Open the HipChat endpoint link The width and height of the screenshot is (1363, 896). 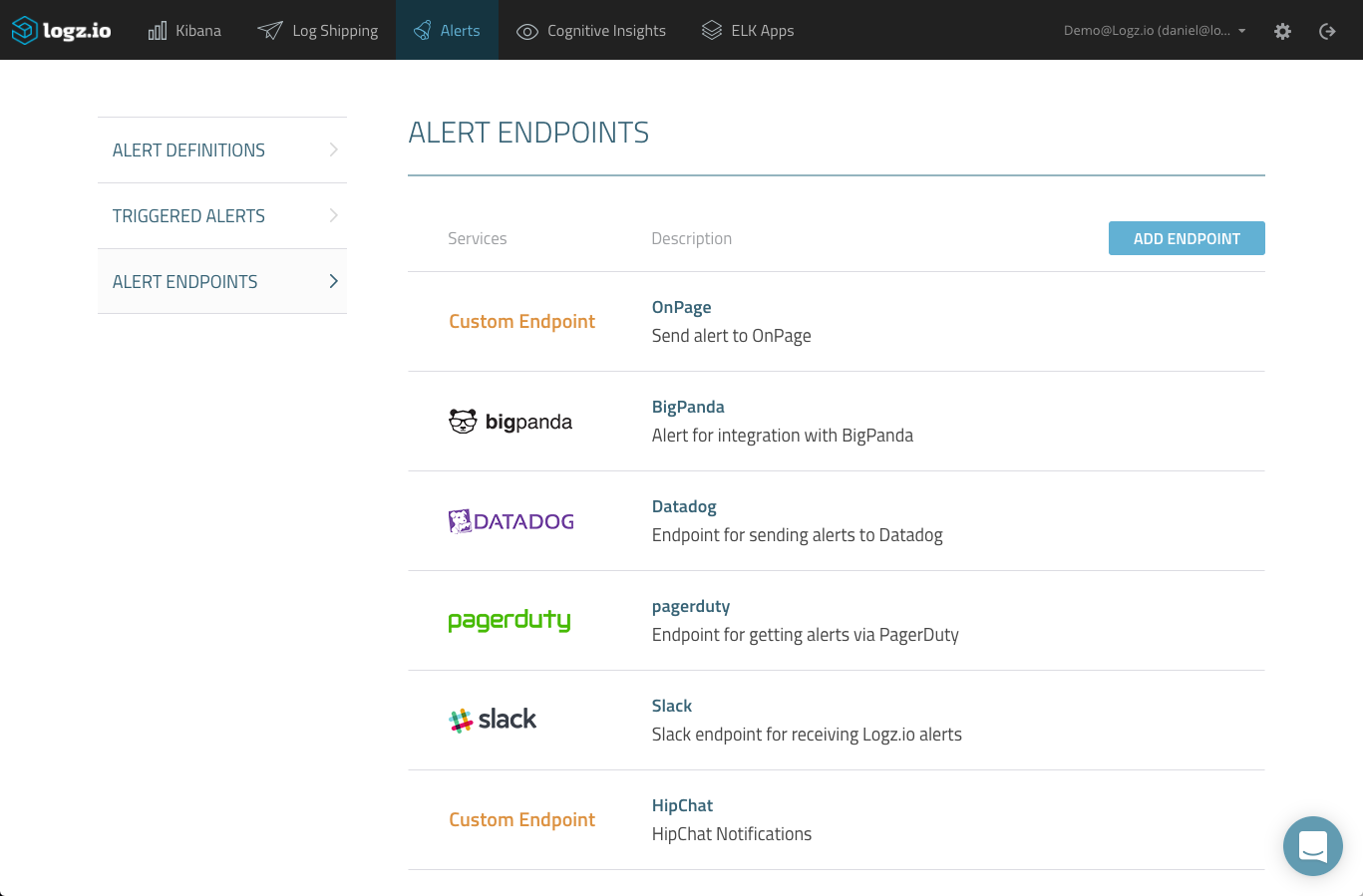[682, 805]
